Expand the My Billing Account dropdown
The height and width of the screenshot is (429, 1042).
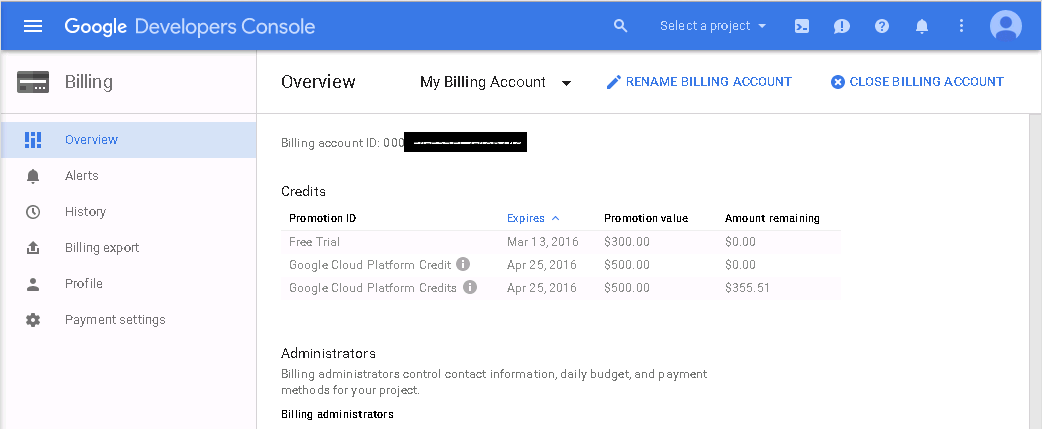click(x=495, y=82)
